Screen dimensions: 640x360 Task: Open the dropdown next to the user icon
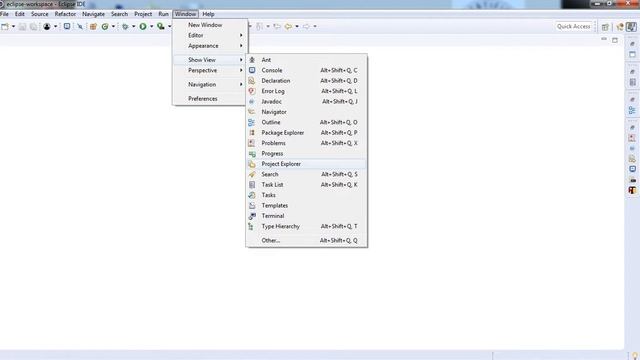point(56,27)
